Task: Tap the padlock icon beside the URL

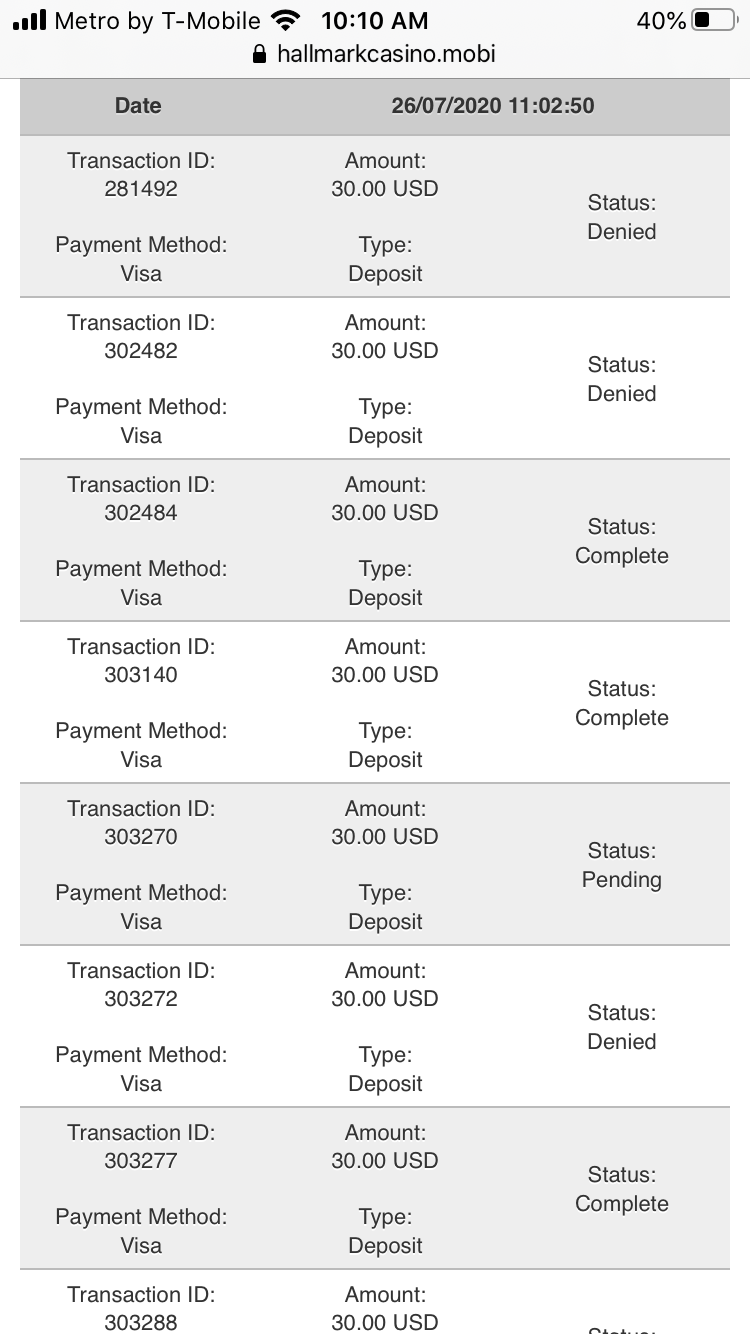Action: (261, 53)
